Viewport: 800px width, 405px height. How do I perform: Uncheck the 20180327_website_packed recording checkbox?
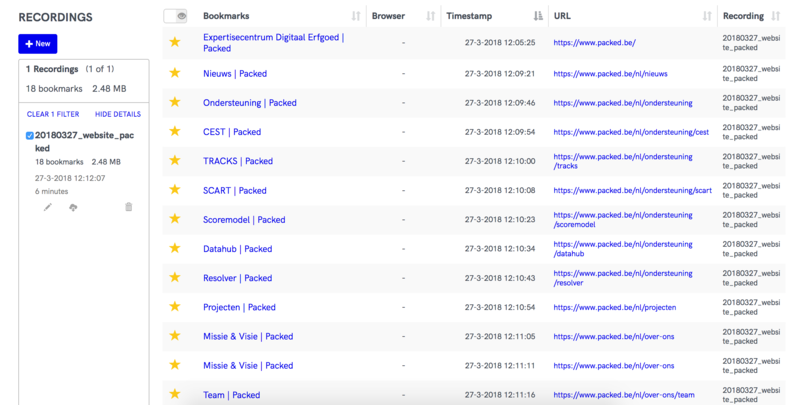(x=30, y=134)
